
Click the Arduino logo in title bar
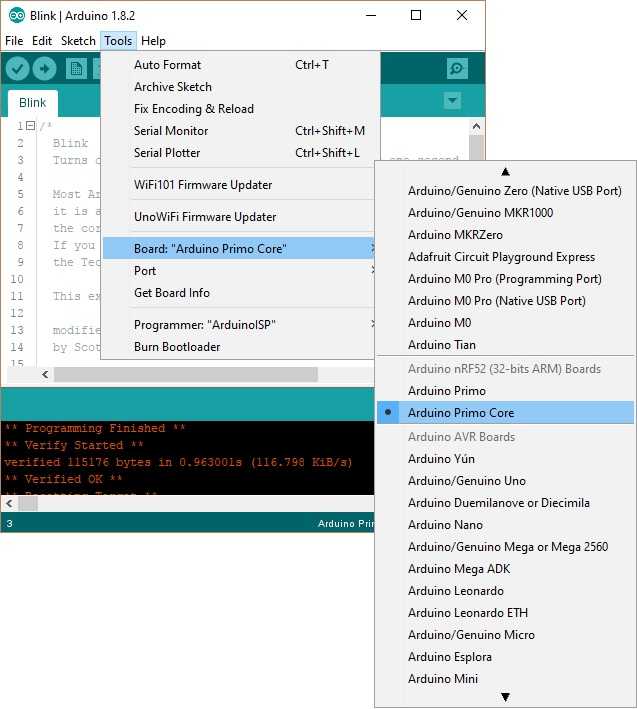coord(17,15)
